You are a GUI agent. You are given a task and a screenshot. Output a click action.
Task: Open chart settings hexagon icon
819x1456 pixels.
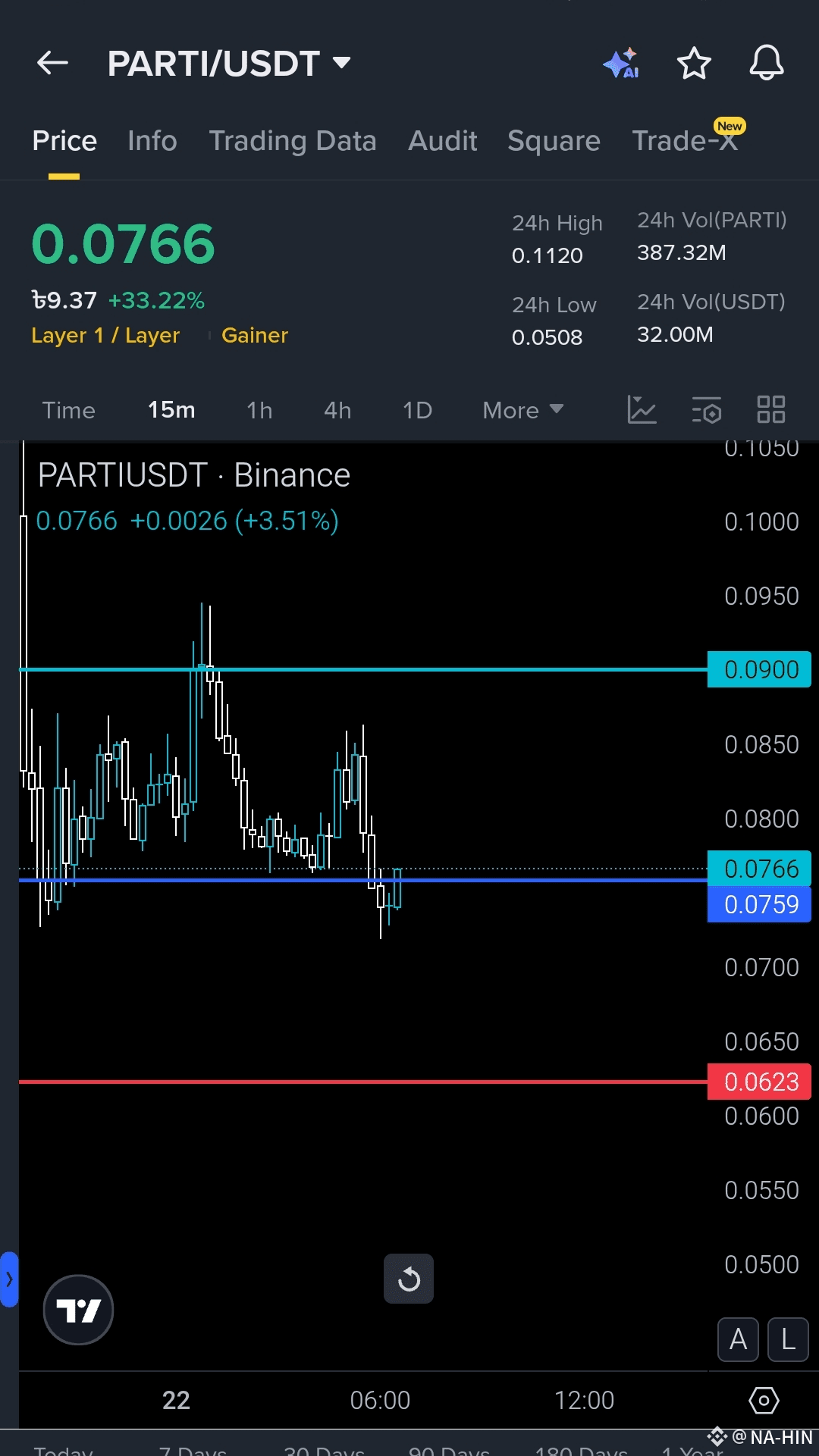(764, 1400)
